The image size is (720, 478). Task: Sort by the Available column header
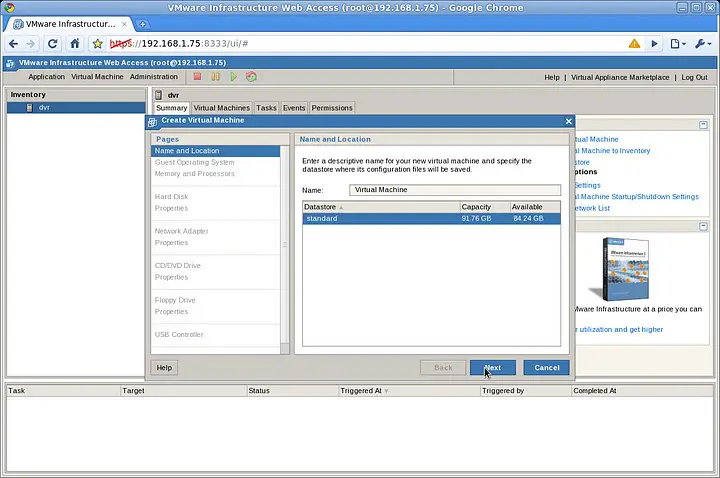coord(535,207)
